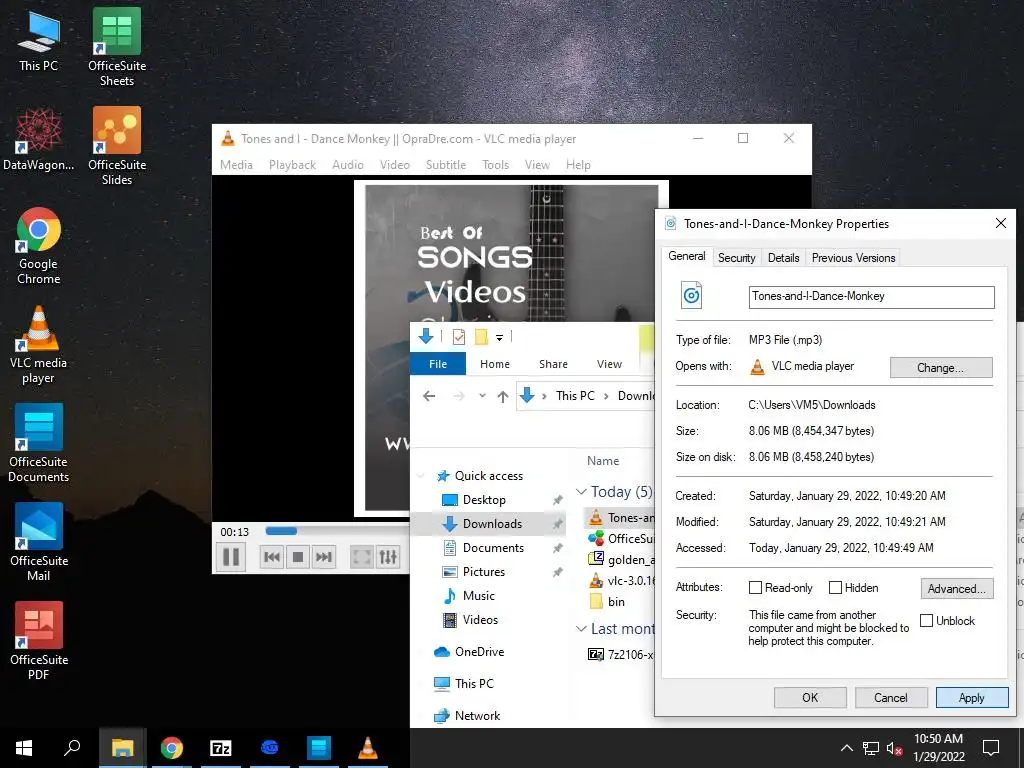Click OK in Properties dialog
Screen dimensions: 1024x768
click(x=810, y=697)
